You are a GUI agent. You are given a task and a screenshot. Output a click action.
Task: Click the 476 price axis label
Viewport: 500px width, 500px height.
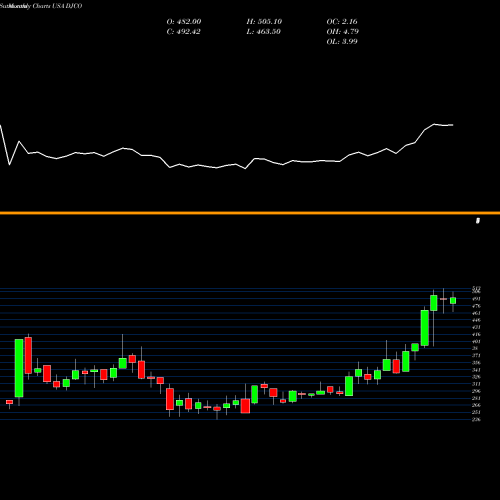point(476,306)
